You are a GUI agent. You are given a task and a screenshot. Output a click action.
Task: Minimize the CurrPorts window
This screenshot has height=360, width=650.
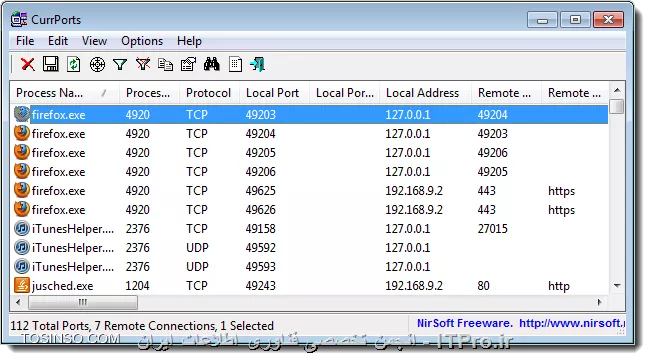click(x=542, y=20)
